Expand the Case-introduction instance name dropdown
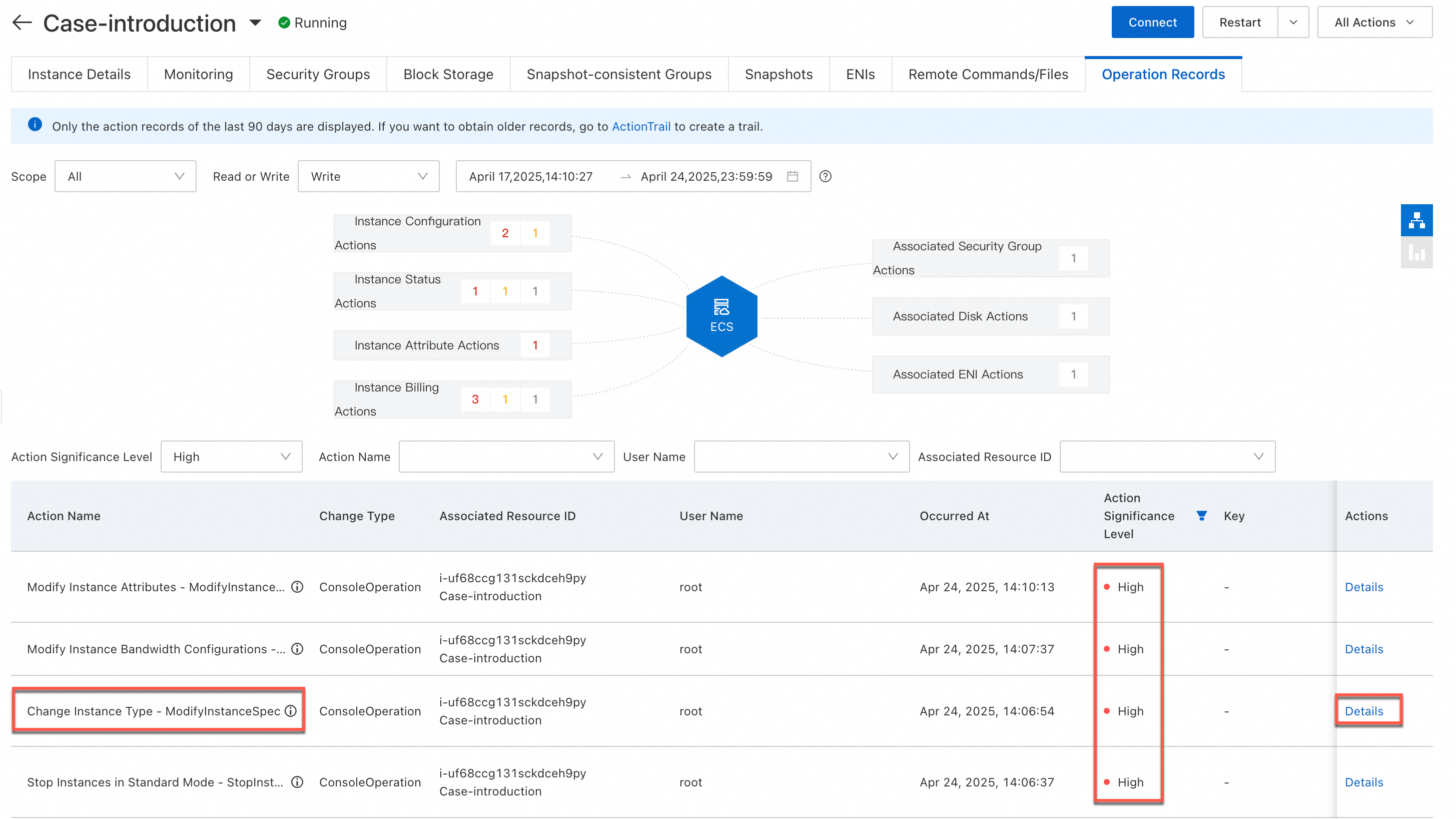The width and height of the screenshot is (1456, 819). (256, 23)
